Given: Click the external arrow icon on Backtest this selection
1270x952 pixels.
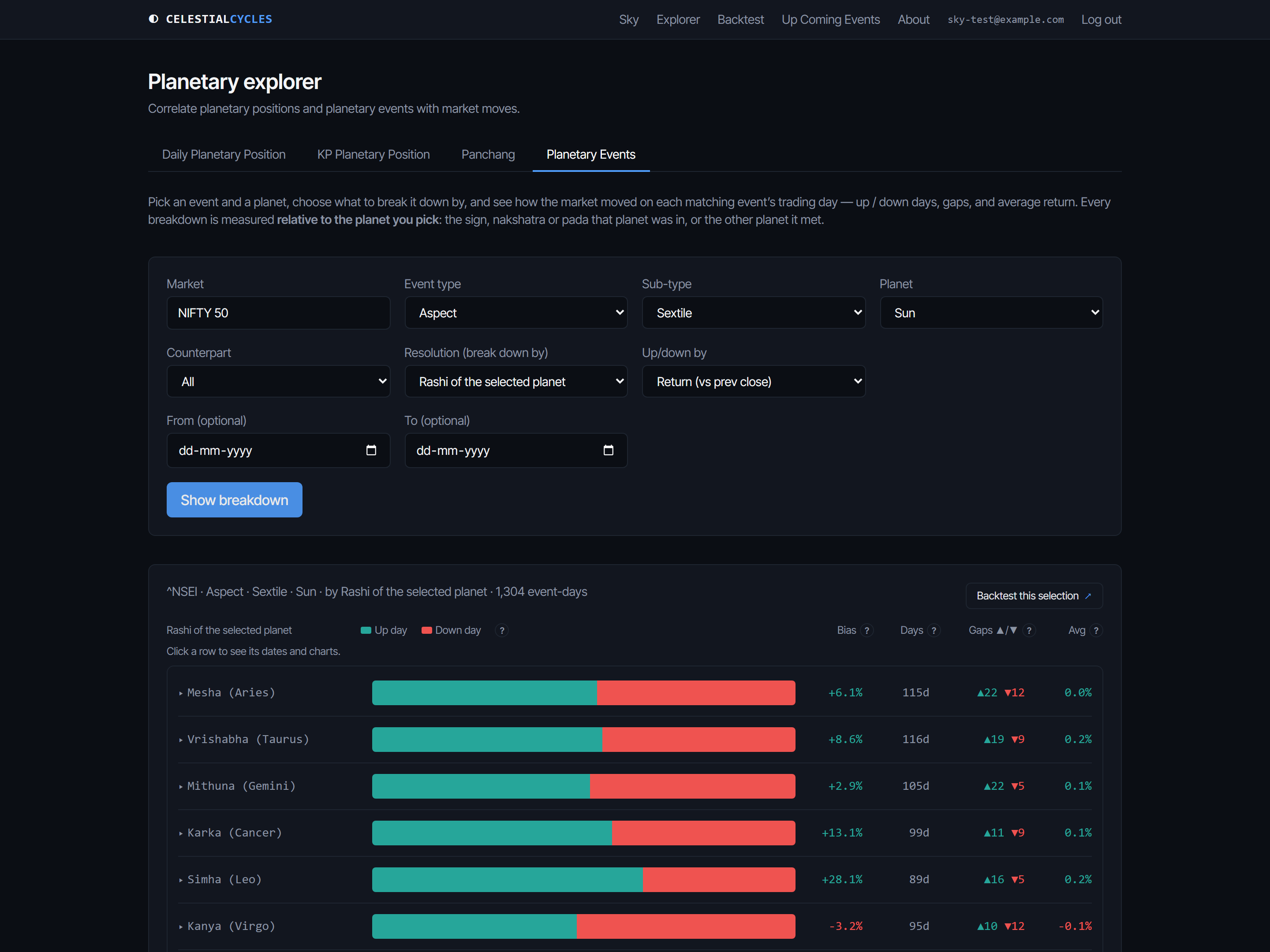Looking at the screenshot, I should [1088, 595].
